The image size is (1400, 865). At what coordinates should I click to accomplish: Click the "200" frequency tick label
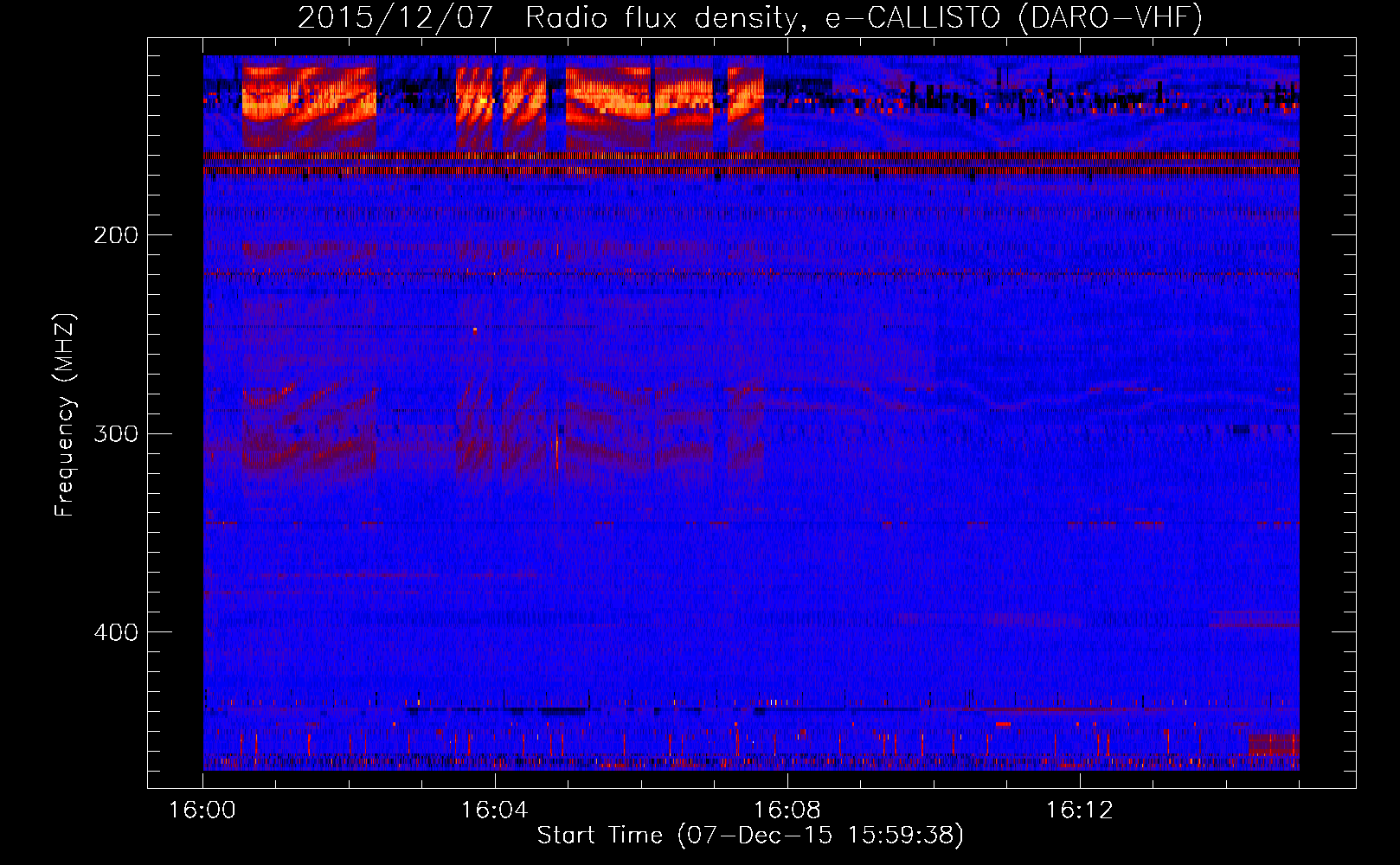click(x=116, y=235)
